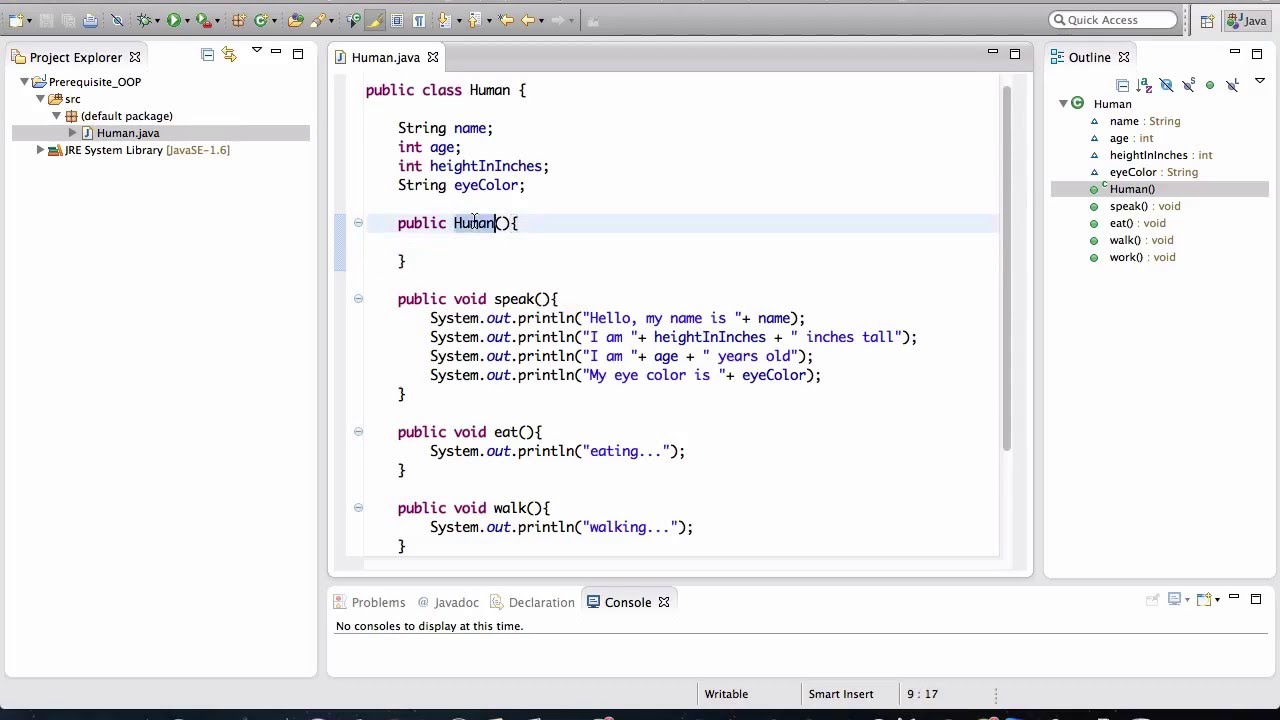Click into the Quick Access search field
This screenshot has width=1280, height=720.
pos(1113,20)
